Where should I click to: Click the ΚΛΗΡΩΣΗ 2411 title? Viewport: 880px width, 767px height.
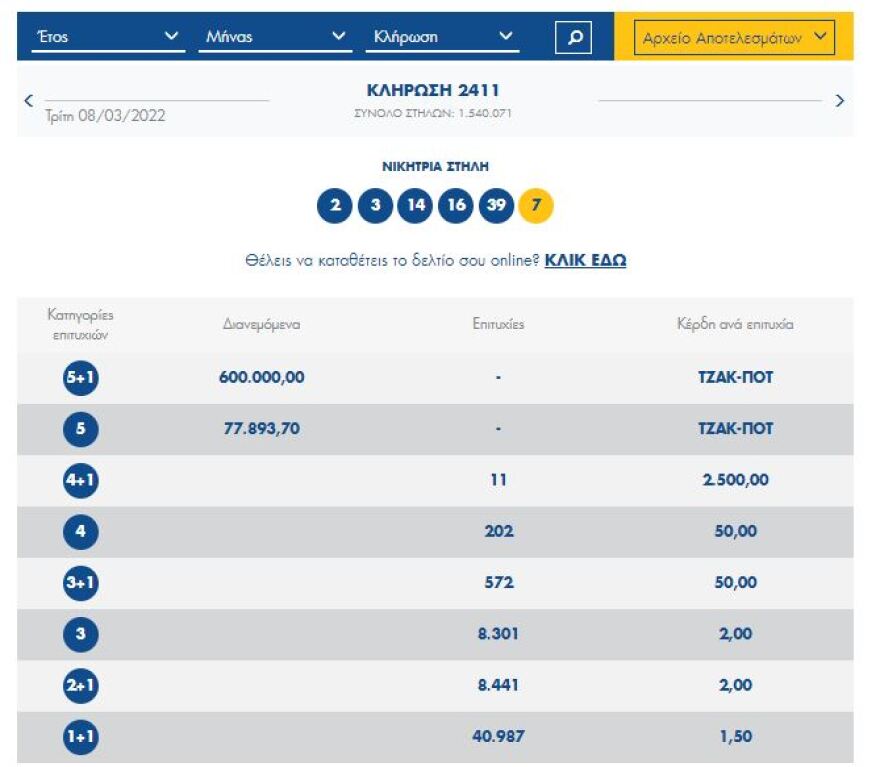(433, 91)
